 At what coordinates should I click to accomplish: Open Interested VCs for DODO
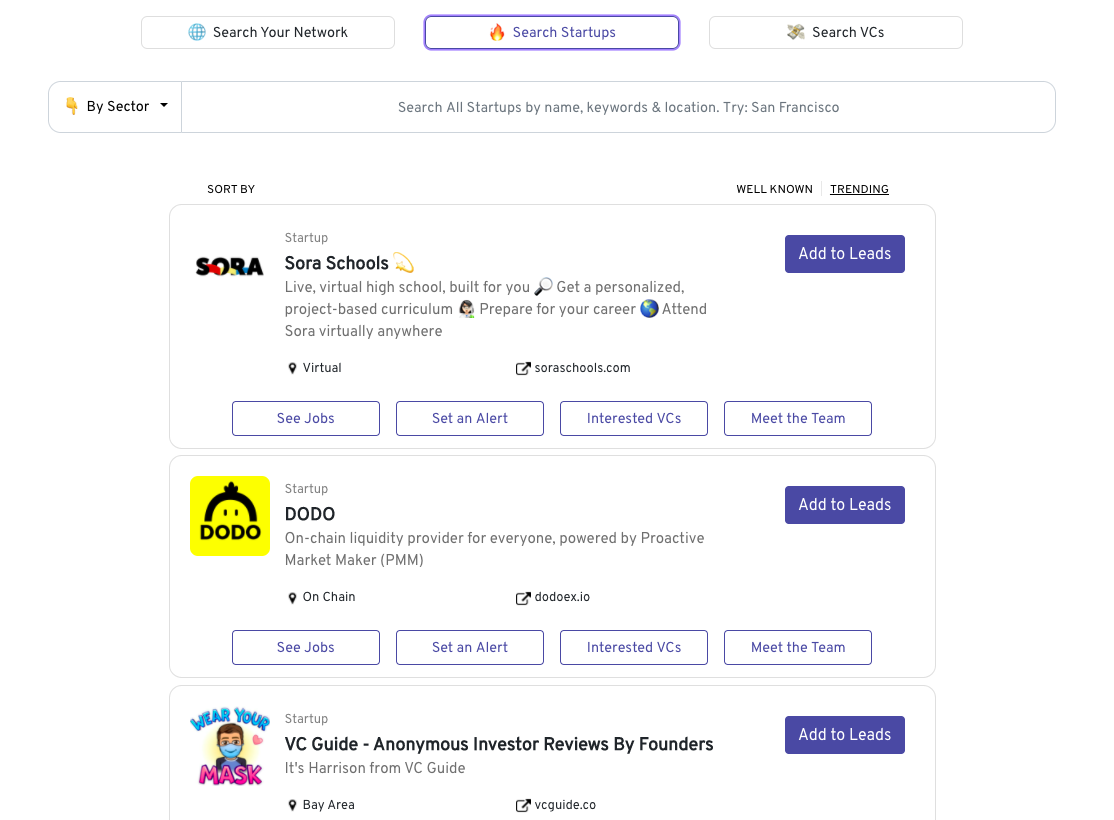pyautogui.click(x=634, y=647)
